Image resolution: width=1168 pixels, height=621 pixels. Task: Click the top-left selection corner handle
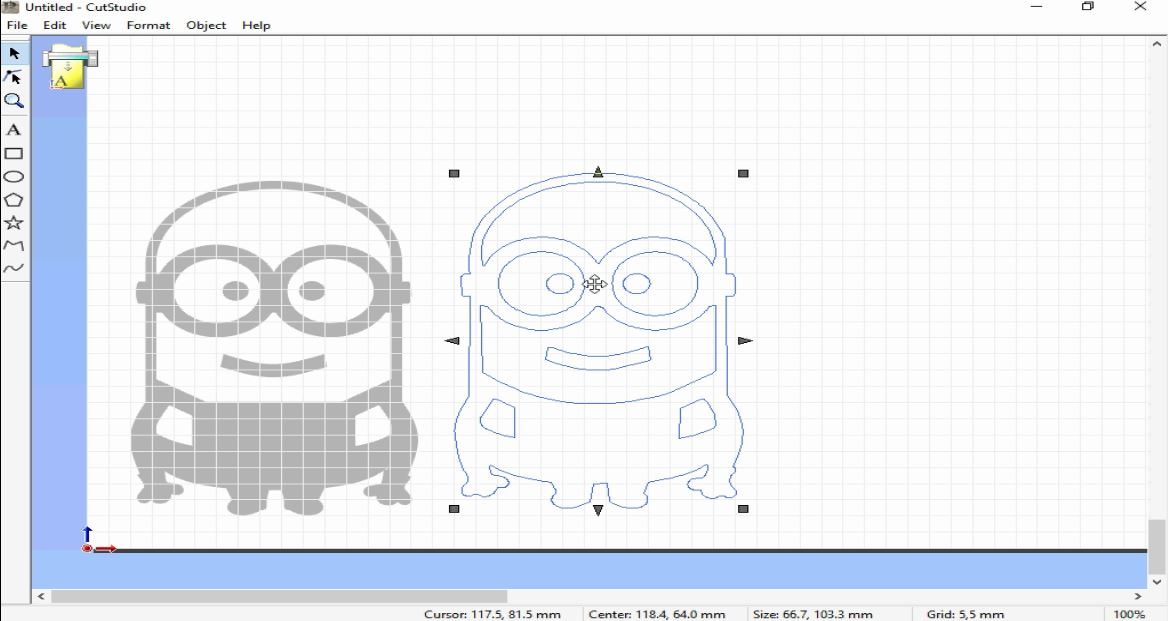click(454, 173)
